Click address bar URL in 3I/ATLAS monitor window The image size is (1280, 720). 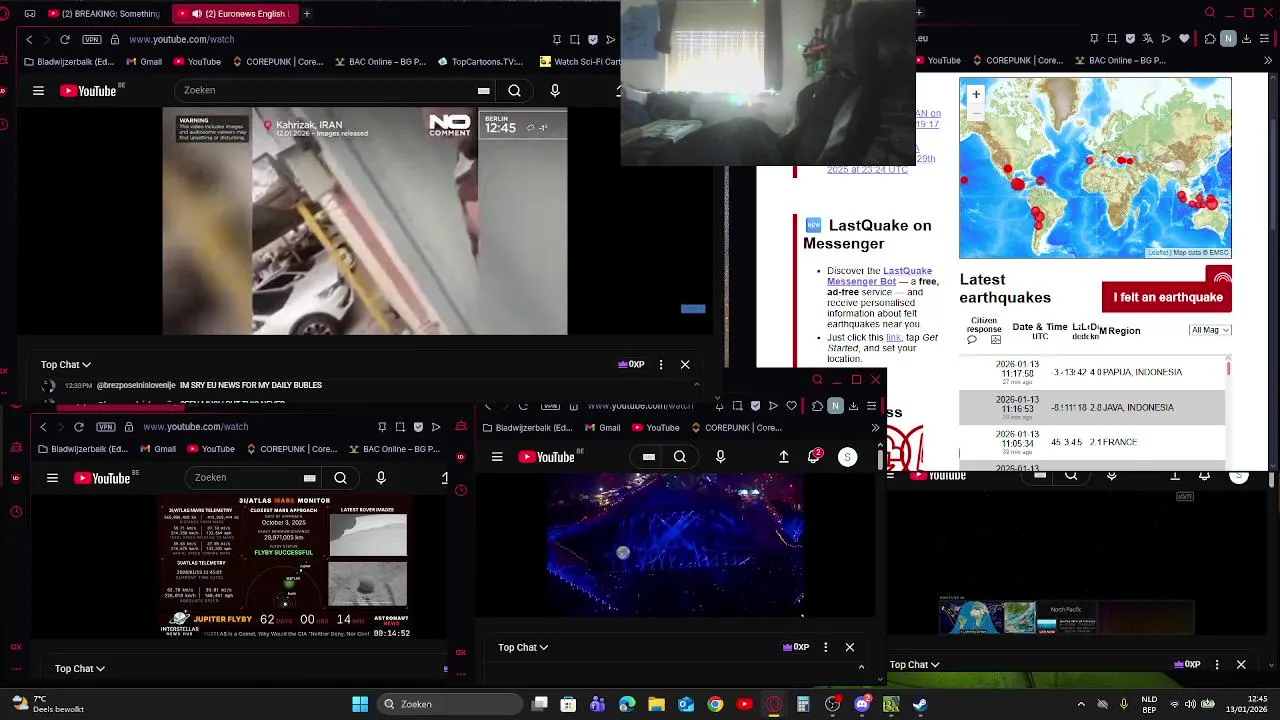click(196, 427)
